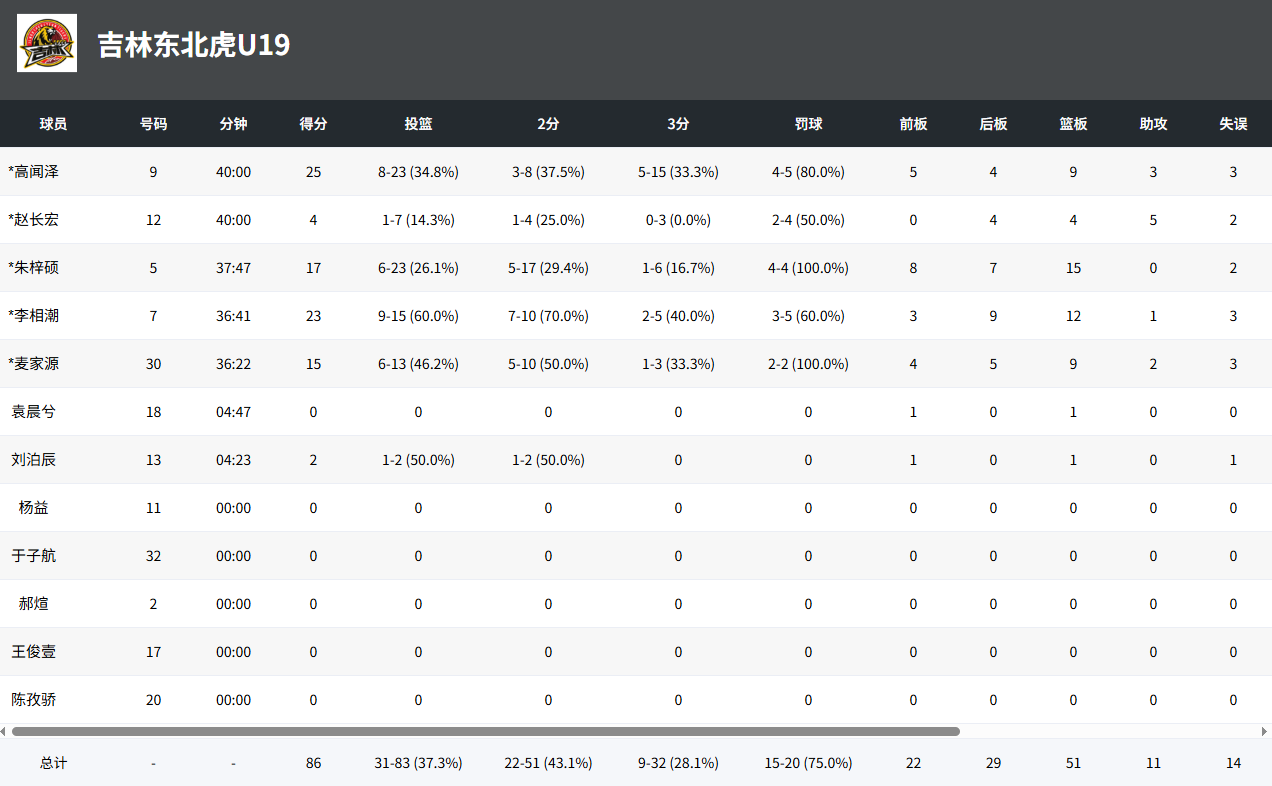Image resolution: width=1272 pixels, height=786 pixels.
Task: Click 麦家源's free throws 2-2 (100.0%)
Action: point(808,364)
